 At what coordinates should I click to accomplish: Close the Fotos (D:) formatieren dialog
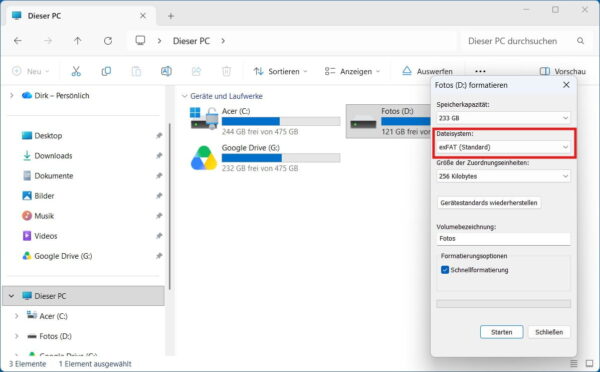coord(566,85)
